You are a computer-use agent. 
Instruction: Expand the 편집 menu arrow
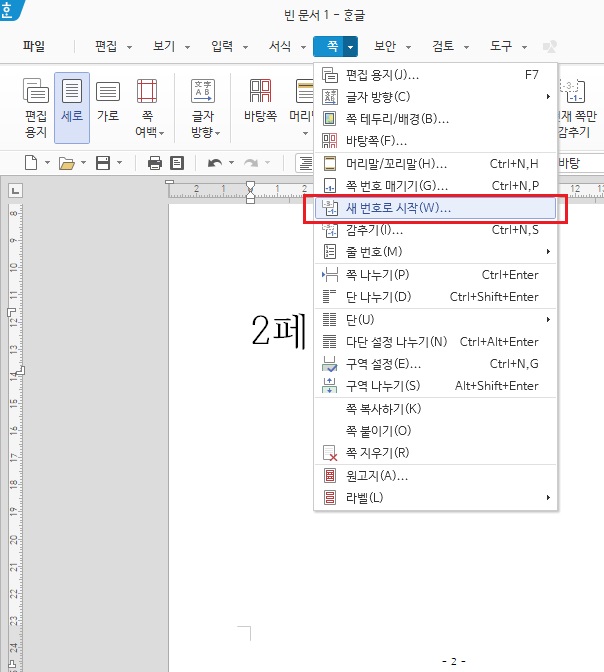click(x=129, y=47)
